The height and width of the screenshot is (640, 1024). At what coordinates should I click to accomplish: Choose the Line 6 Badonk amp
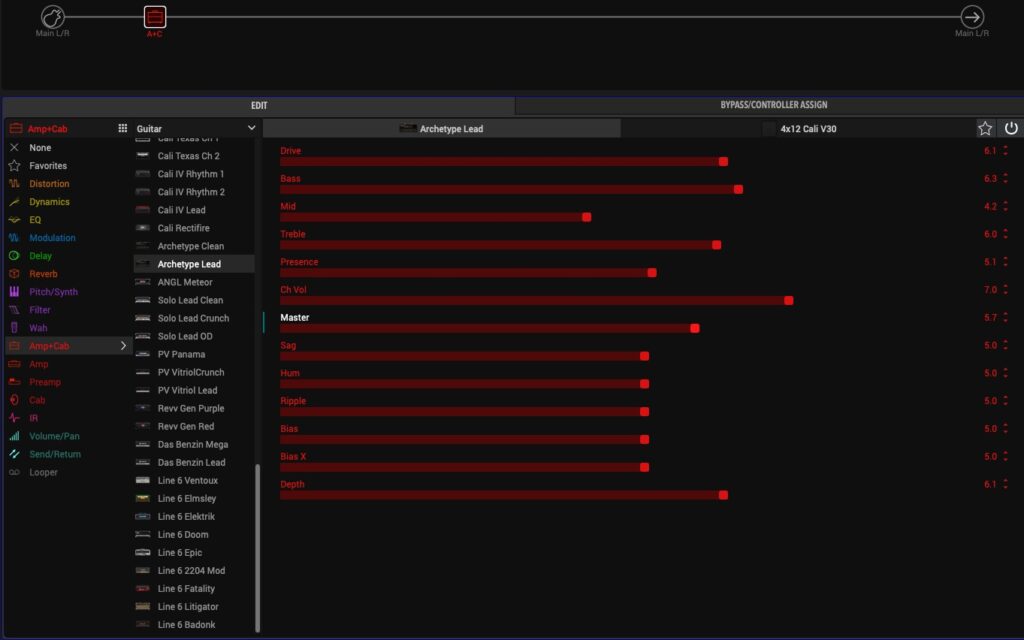click(x=188, y=624)
